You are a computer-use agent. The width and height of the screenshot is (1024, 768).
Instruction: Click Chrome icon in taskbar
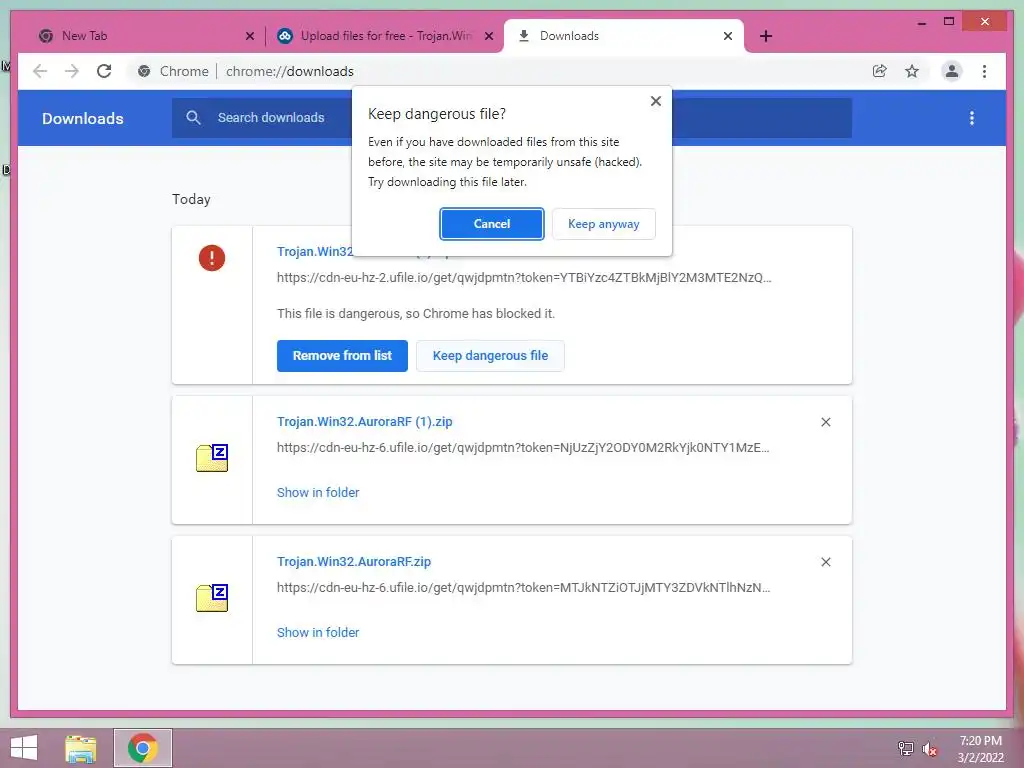coord(143,748)
